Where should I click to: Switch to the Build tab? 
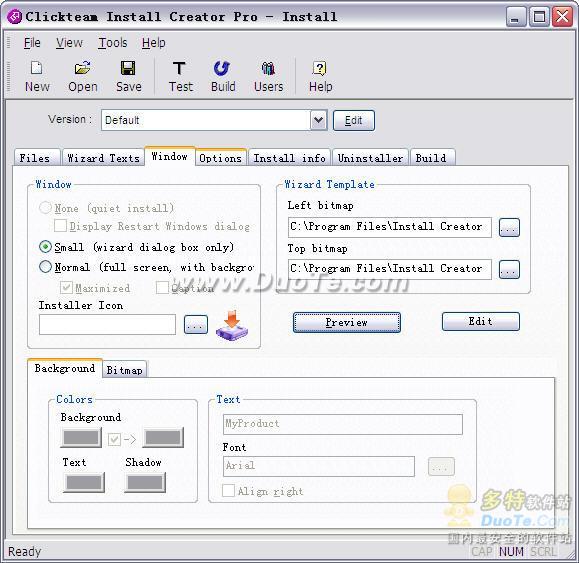tap(432, 158)
